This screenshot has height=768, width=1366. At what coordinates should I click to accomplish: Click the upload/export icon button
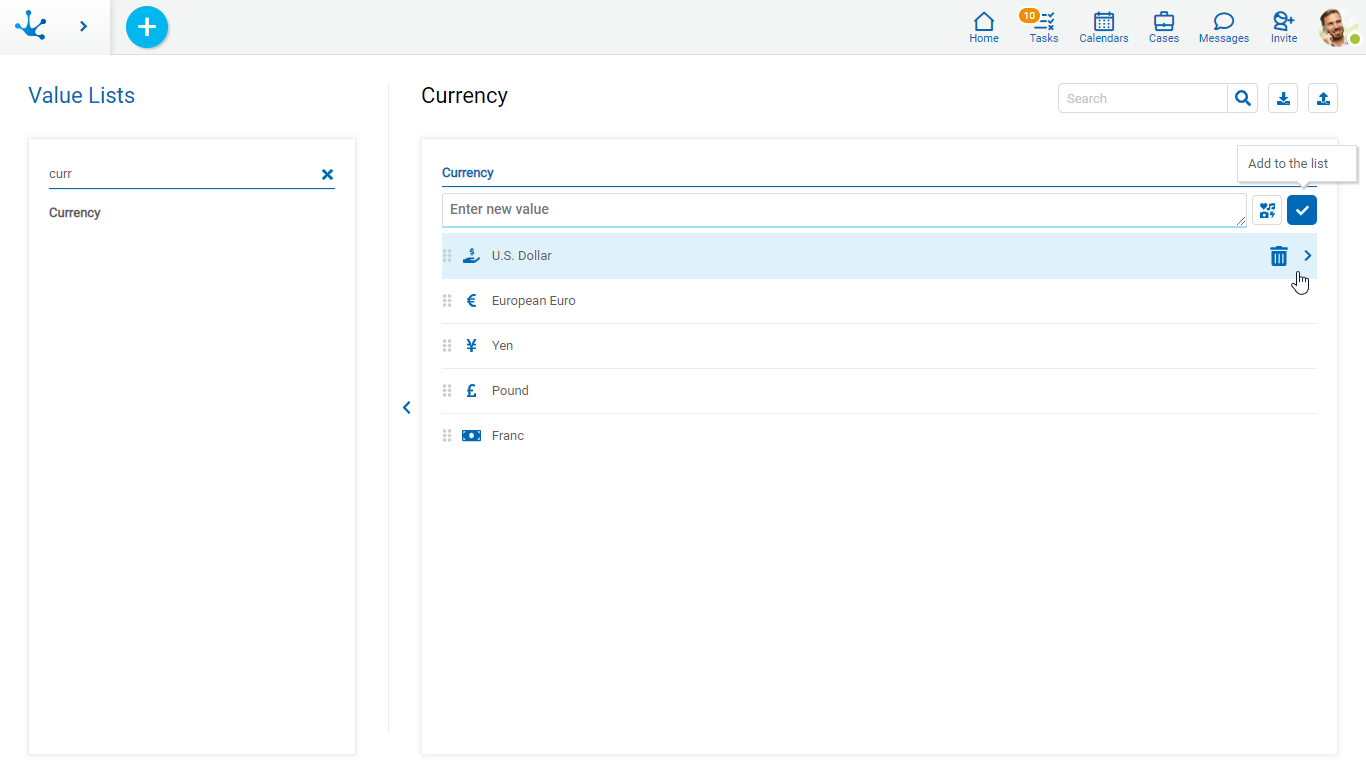1323,98
